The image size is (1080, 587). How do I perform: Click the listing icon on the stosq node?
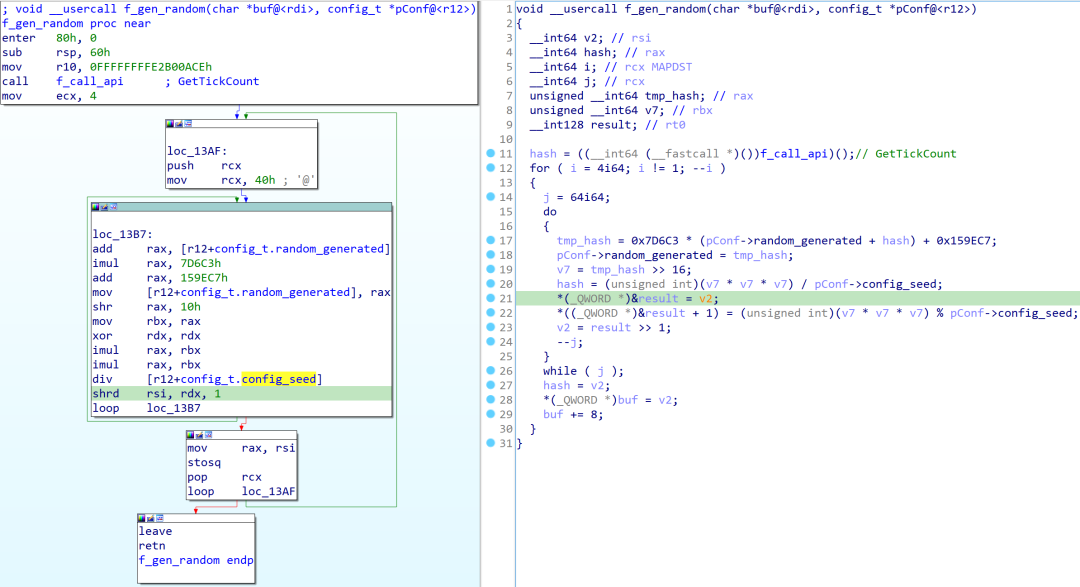210,435
